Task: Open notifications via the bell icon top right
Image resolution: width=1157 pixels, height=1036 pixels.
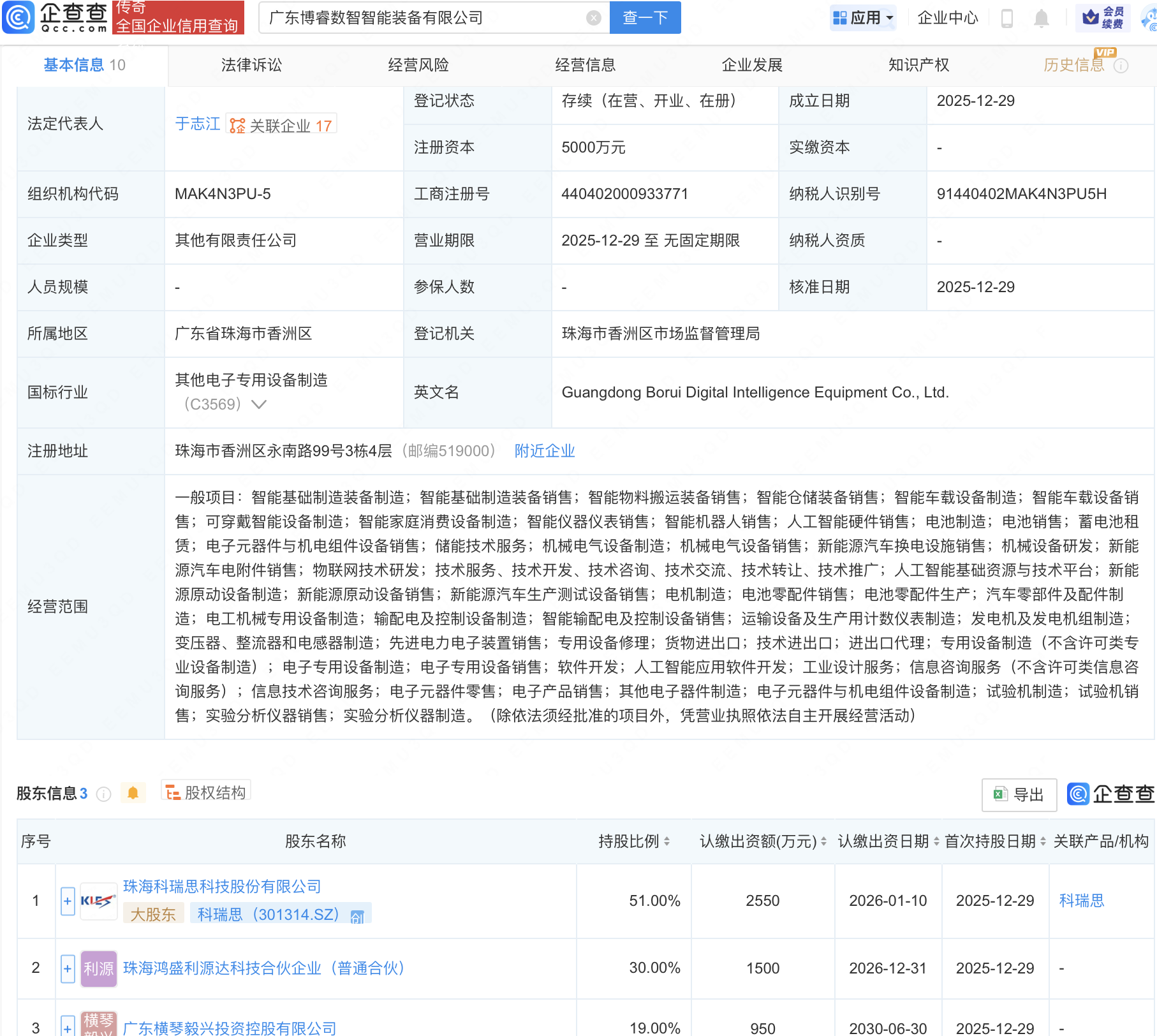Action: click(x=1042, y=18)
